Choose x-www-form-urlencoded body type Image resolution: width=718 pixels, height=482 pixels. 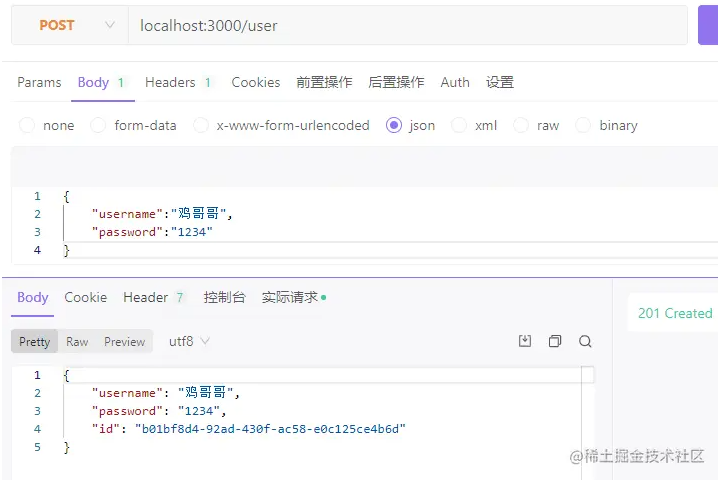point(281,125)
